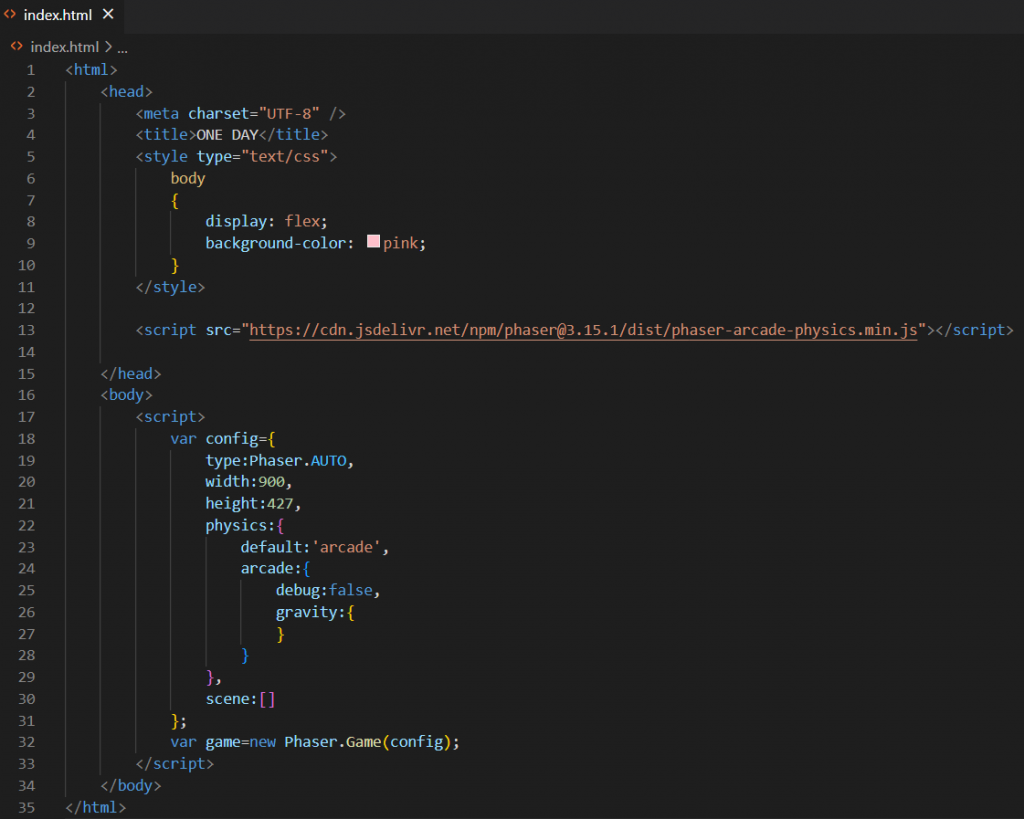
Task: Click the opening <body> tag on line 16
Action: (126, 395)
